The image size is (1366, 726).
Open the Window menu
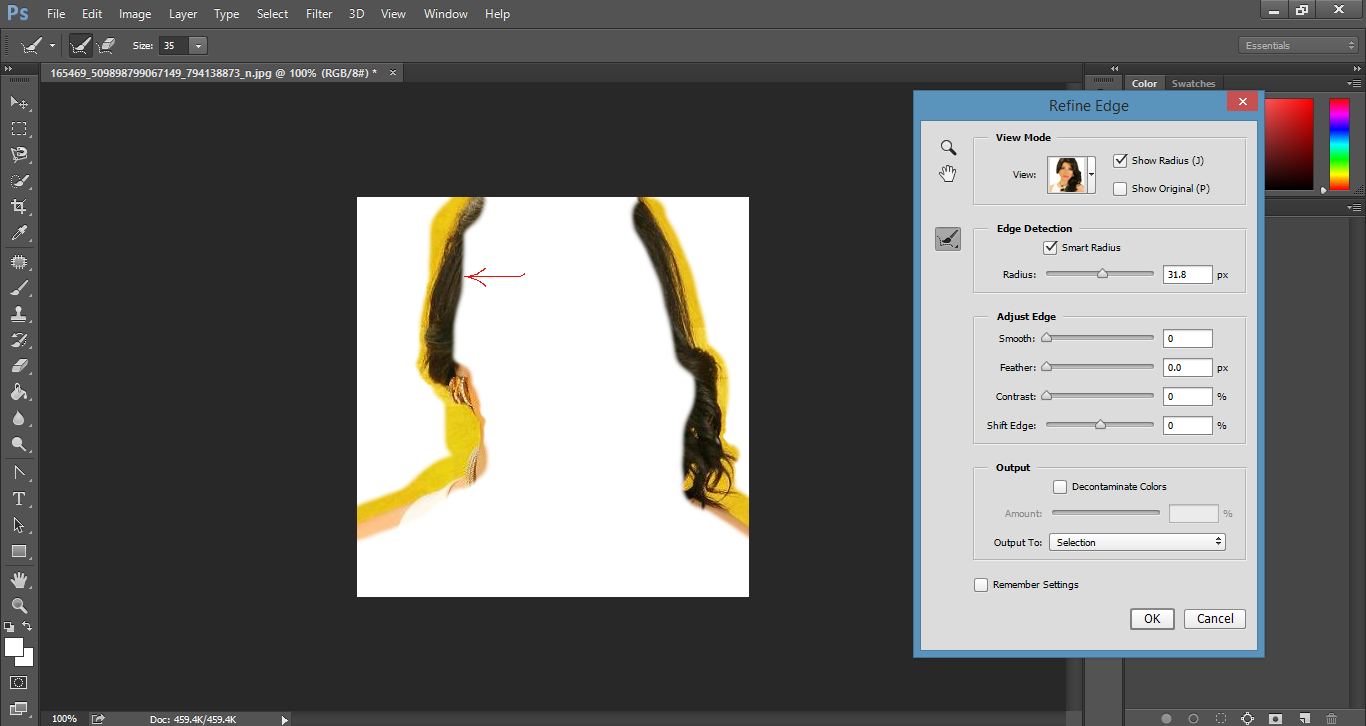point(445,14)
